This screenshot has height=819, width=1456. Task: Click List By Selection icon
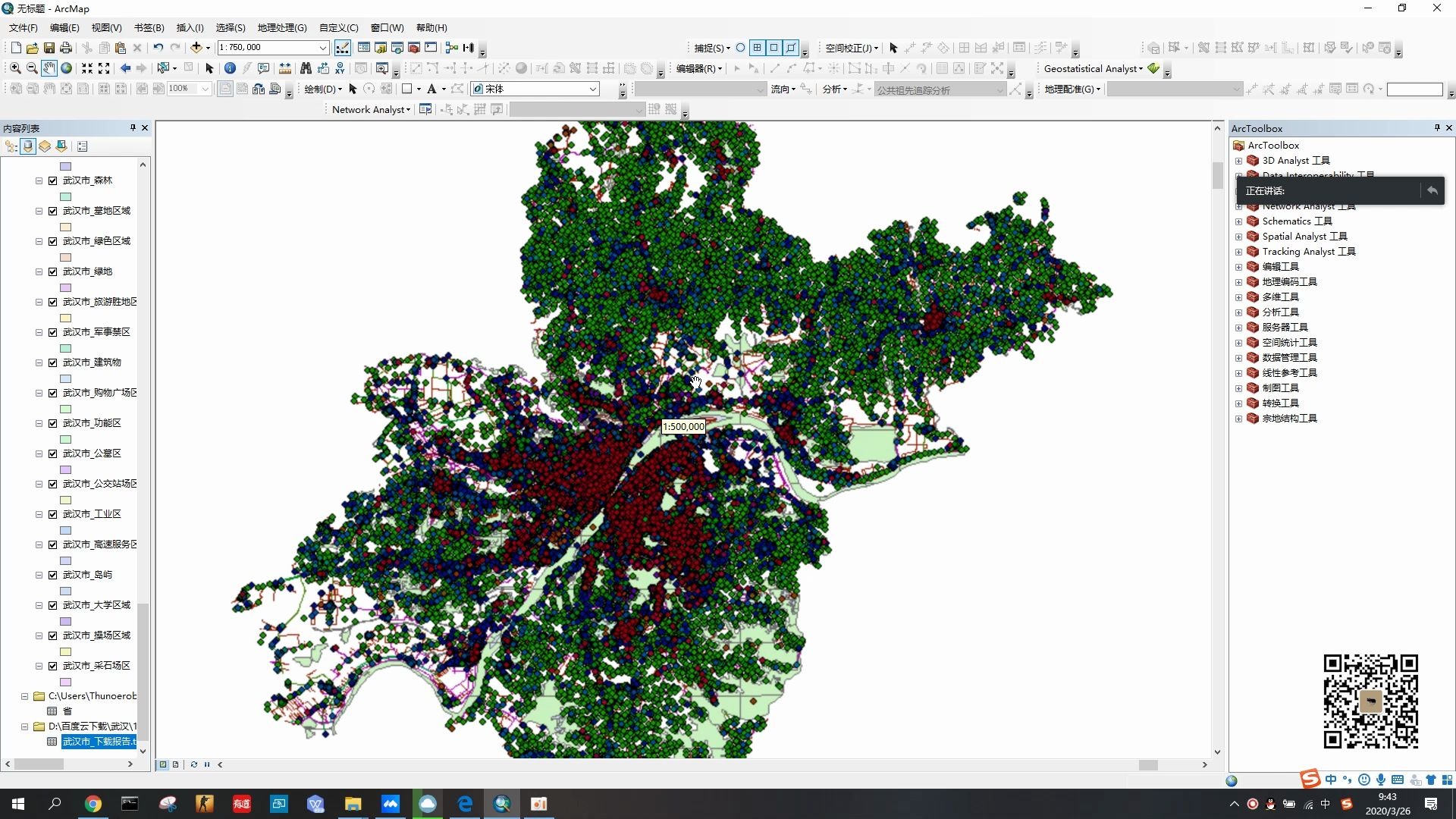click(x=61, y=146)
